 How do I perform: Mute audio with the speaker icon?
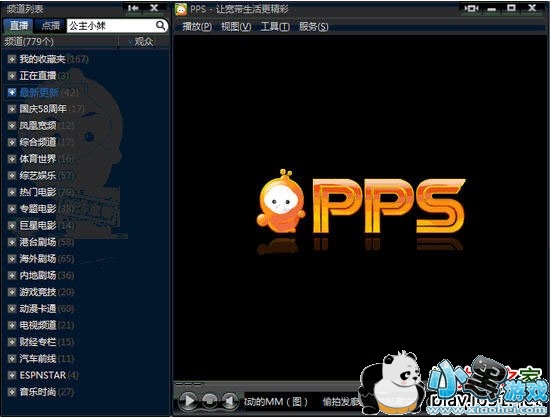click(230, 400)
